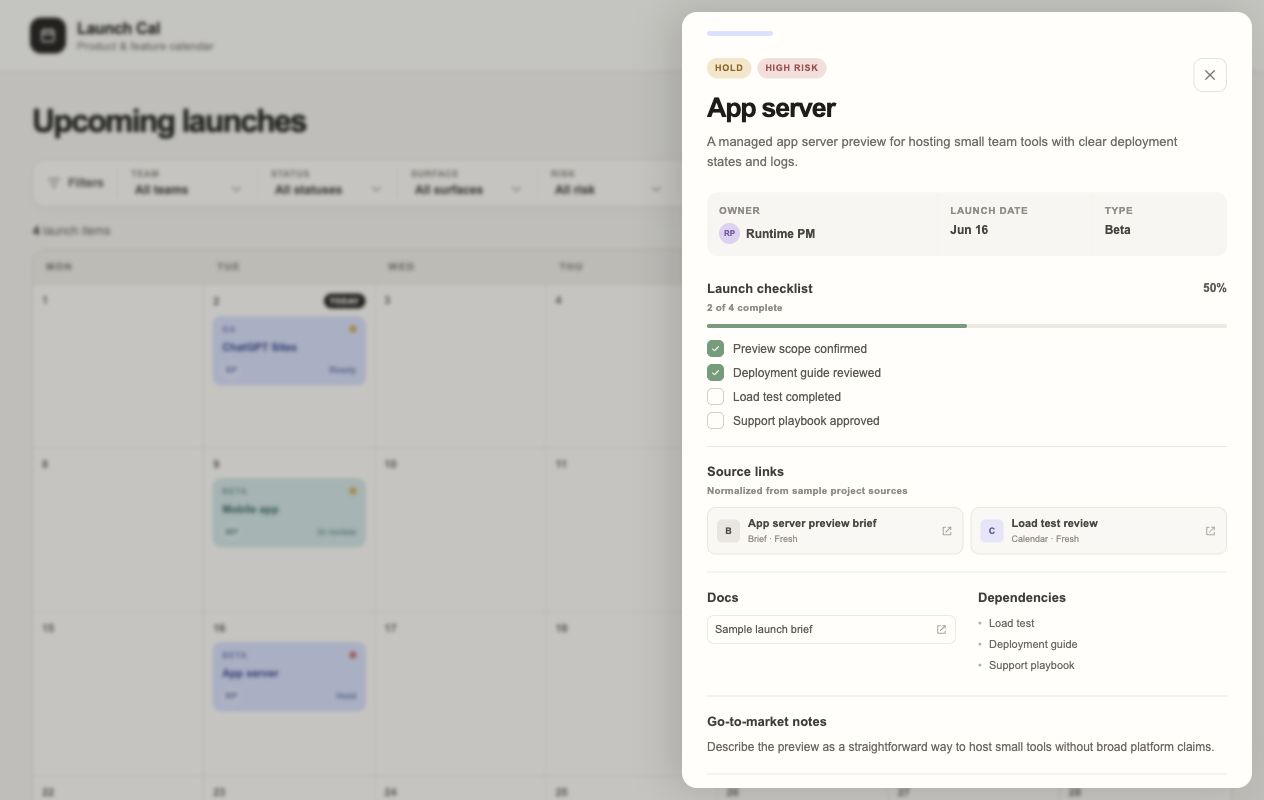Screen dimensions: 1264x800
Task: Click the App server panel heading
Action: (771, 108)
